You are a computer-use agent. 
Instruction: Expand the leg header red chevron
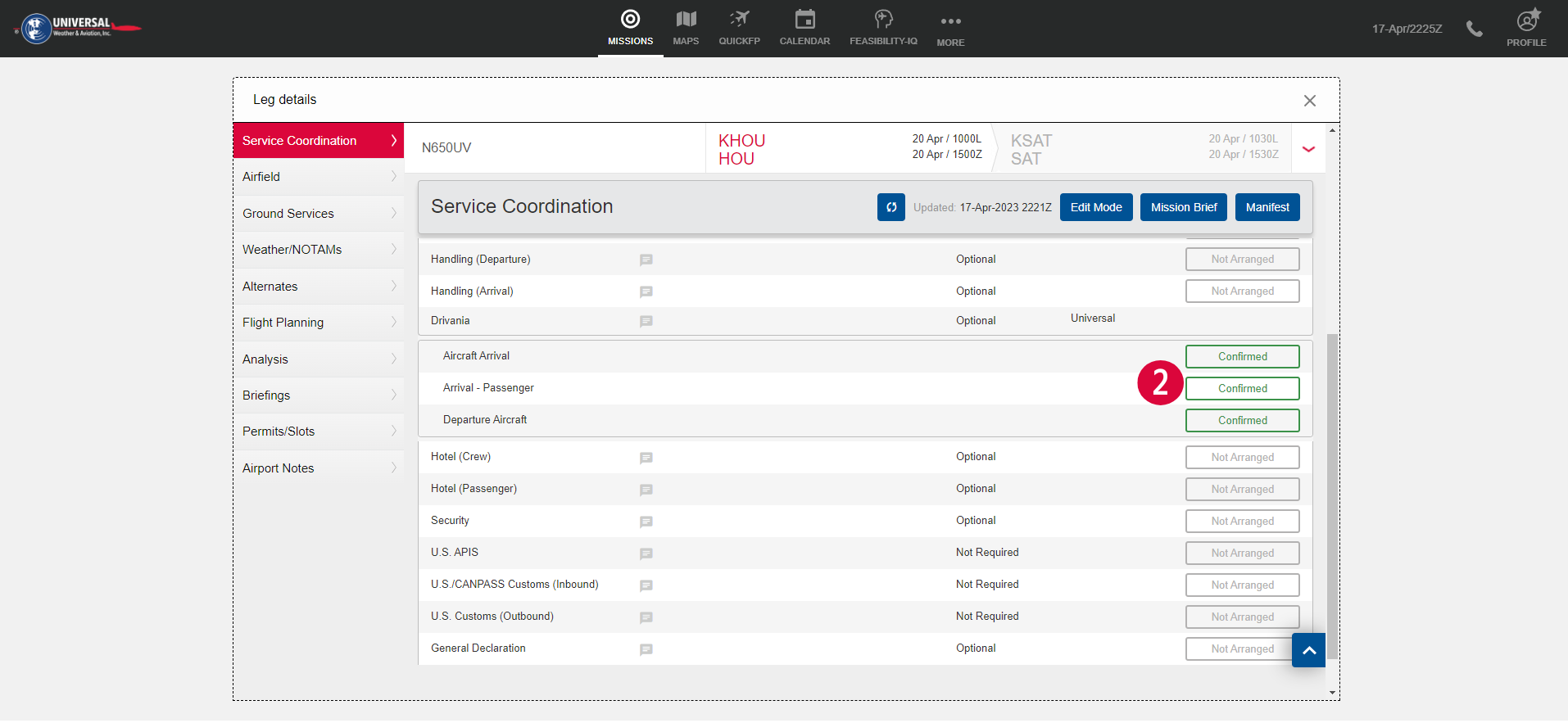[x=1308, y=149]
